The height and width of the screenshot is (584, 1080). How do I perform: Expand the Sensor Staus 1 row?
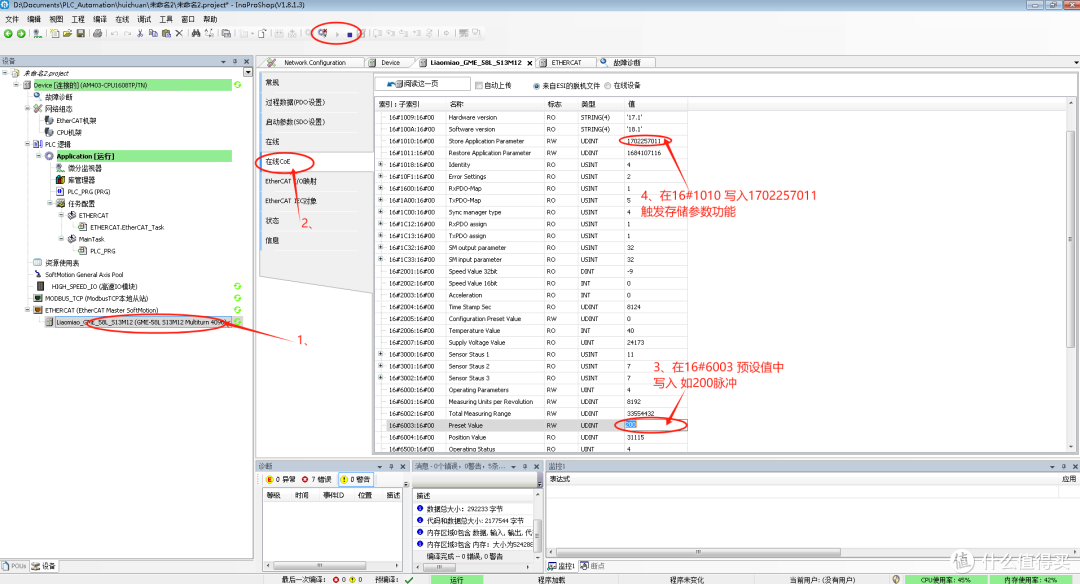(x=381, y=354)
